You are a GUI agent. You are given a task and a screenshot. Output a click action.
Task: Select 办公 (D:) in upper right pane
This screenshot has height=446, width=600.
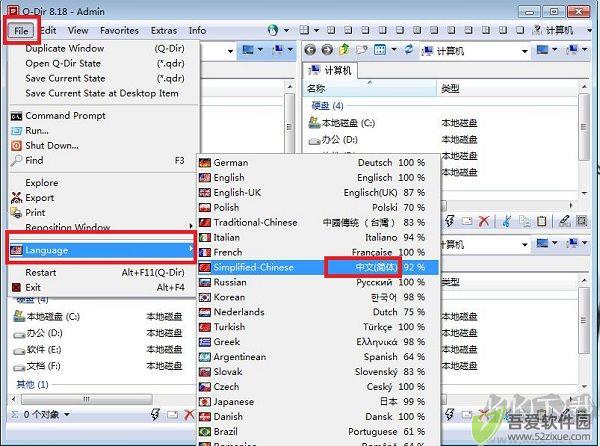click(333, 140)
